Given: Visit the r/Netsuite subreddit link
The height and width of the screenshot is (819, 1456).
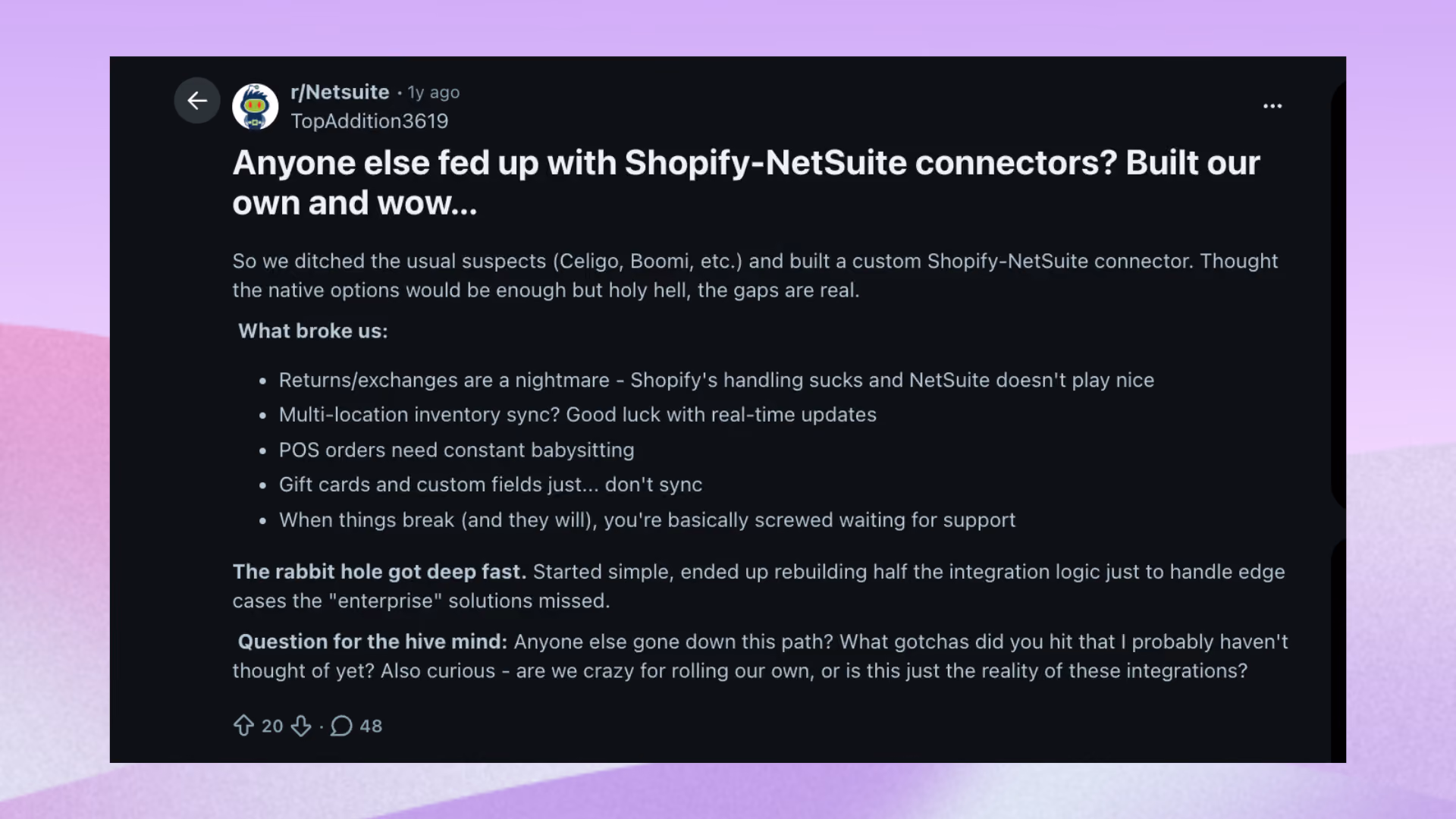Looking at the screenshot, I should (x=340, y=92).
